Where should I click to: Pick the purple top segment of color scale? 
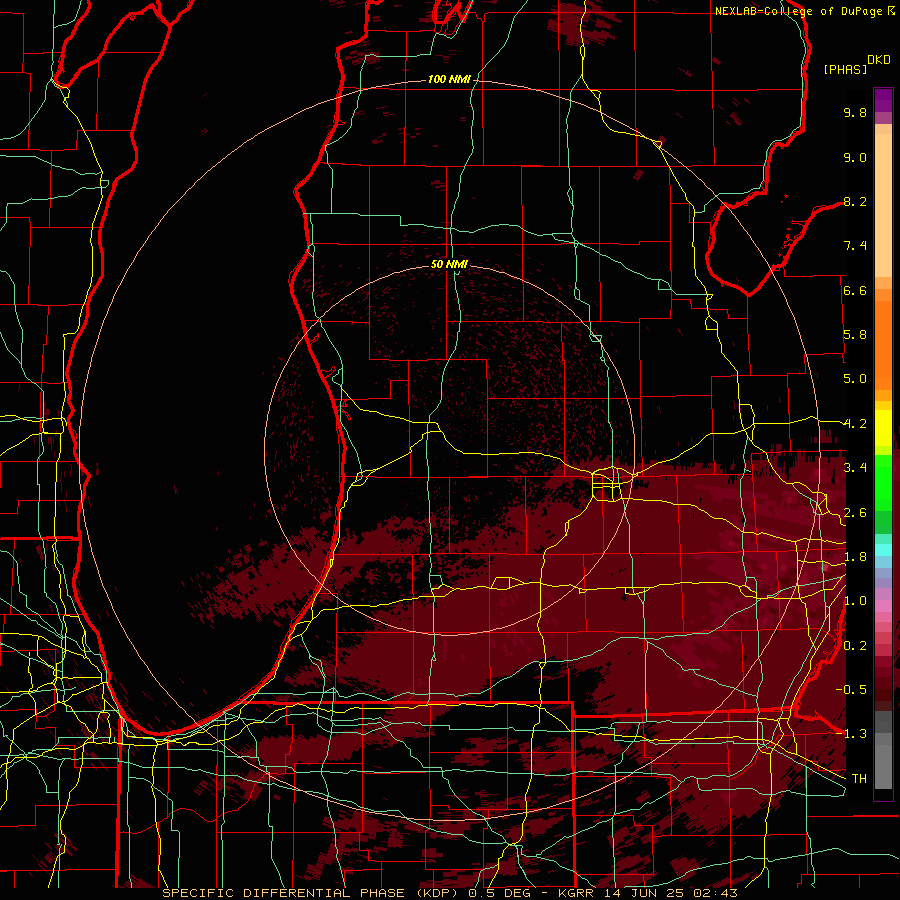point(883,100)
